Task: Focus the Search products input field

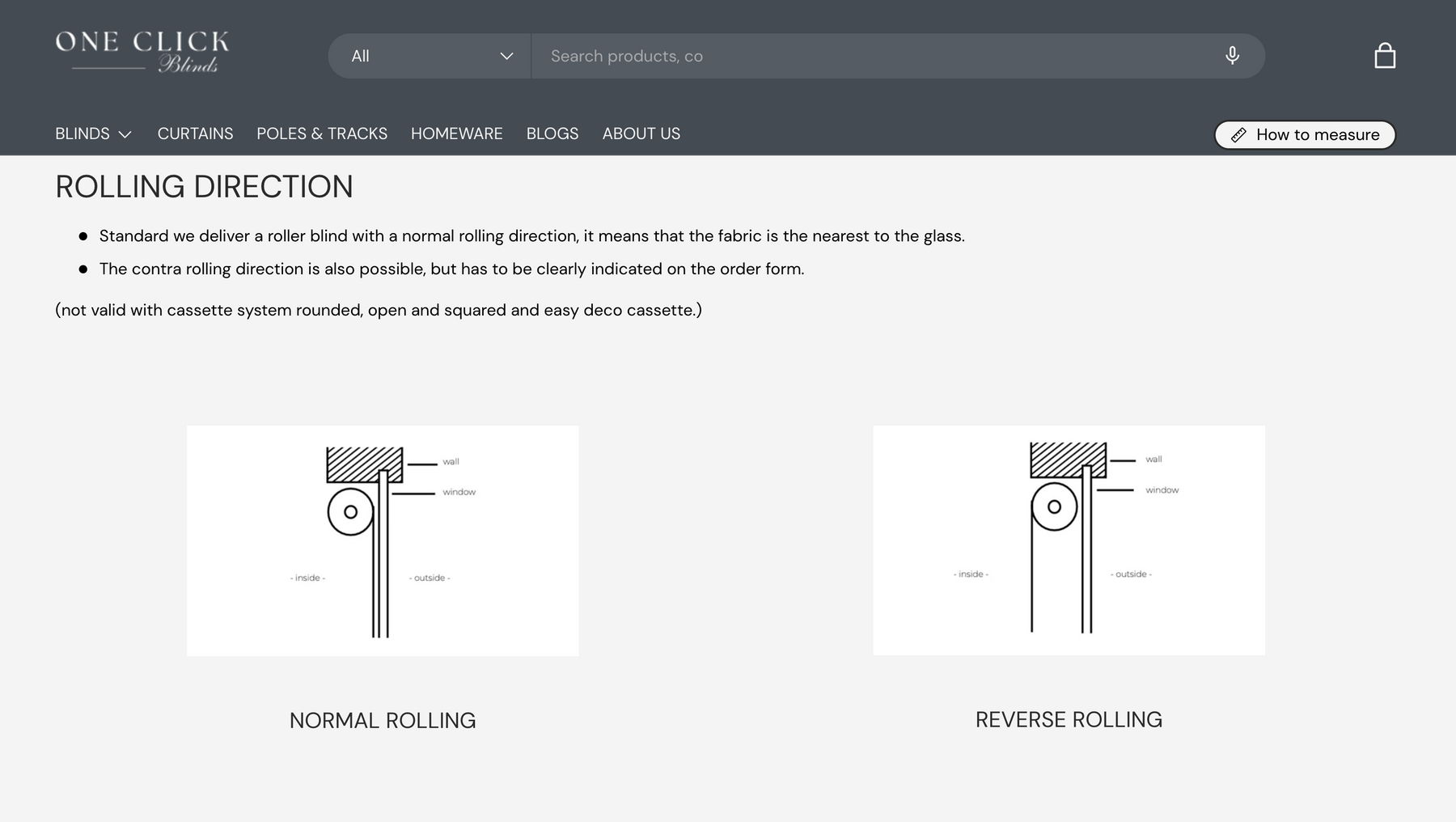Action: coord(878,56)
